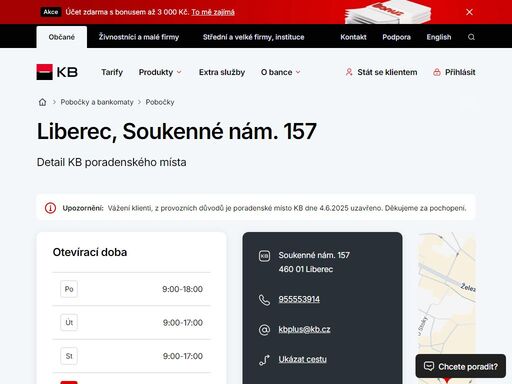Click the lock icon beside Přihlásit

[437, 72]
